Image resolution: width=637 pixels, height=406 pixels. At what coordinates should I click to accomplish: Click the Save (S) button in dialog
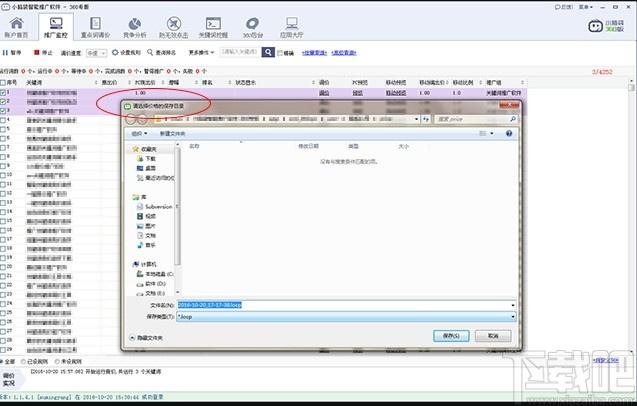(451, 336)
